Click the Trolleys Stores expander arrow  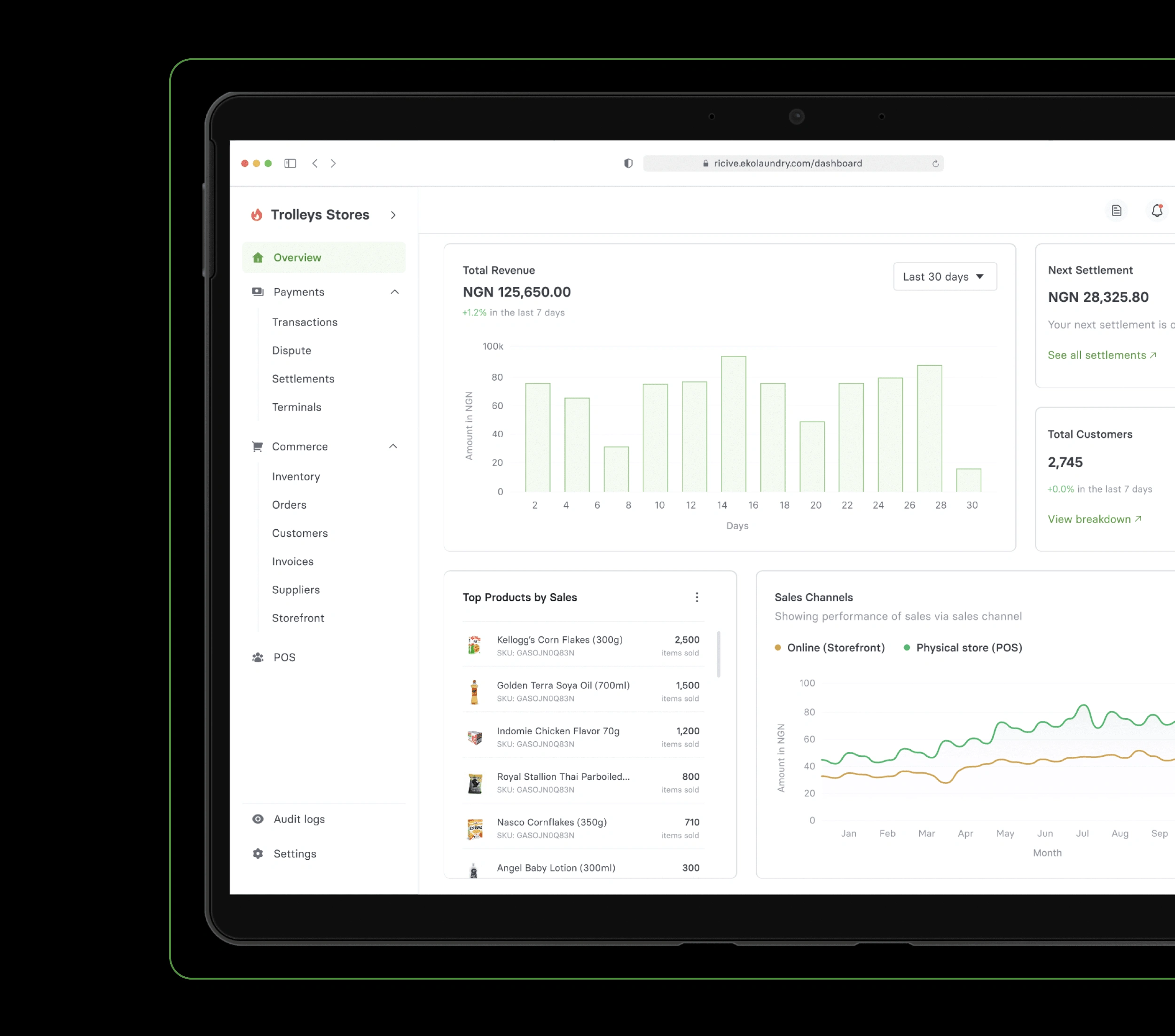coord(395,214)
